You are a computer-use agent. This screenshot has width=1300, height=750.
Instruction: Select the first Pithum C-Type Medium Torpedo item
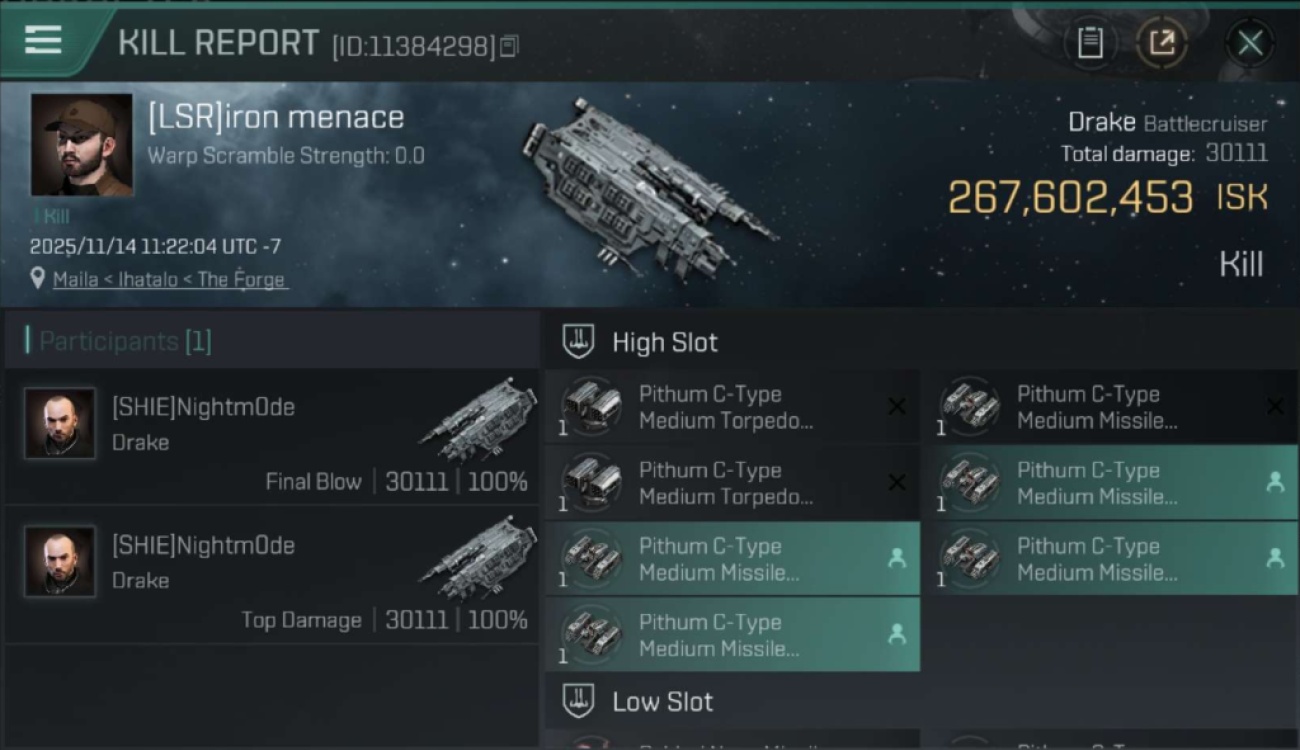(x=725, y=407)
